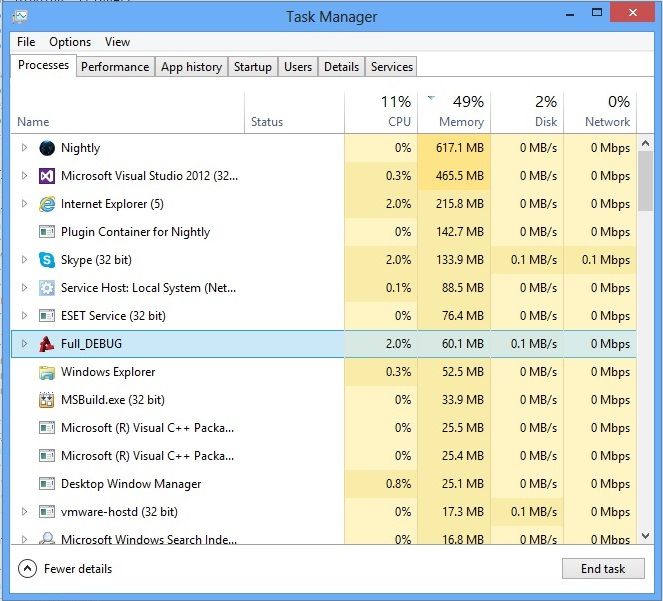Image resolution: width=663 pixels, height=601 pixels.
Task: Expand the Internet Explorer process group
Action: click(x=25, y=204)
